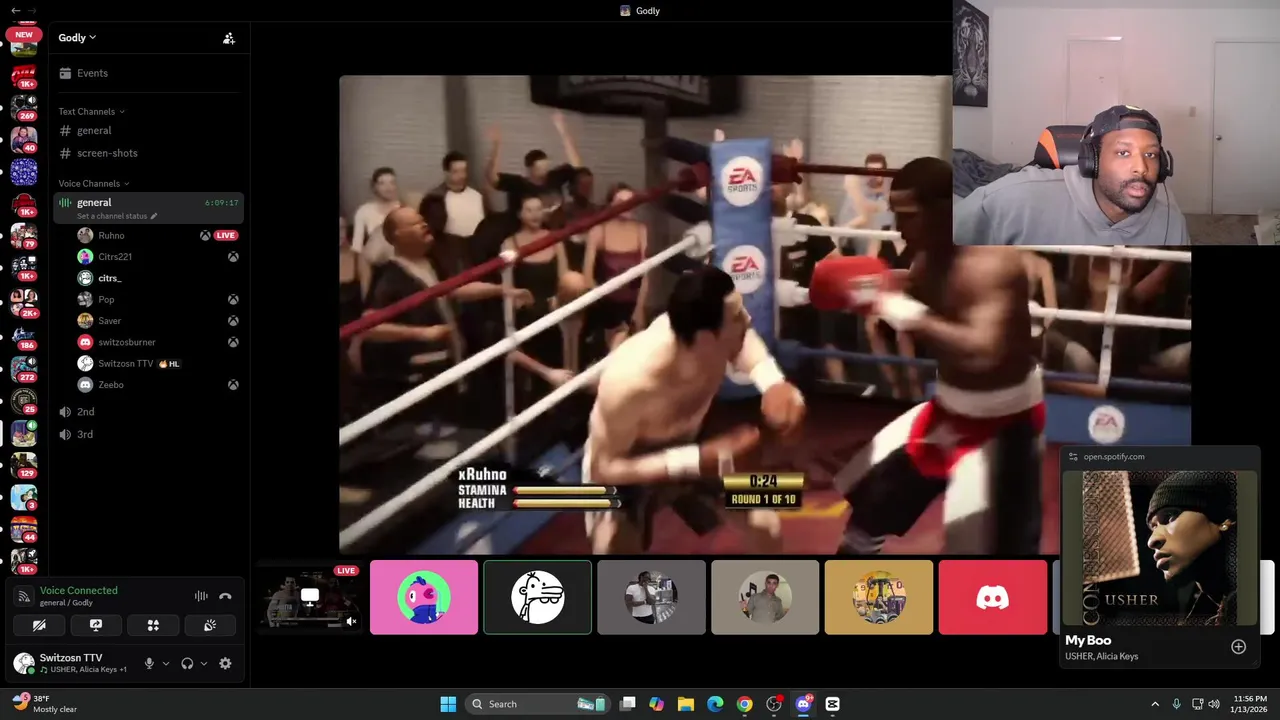Select the general voice channel
The width and height of the screenshot is (1280, 720).
[148, 208]
